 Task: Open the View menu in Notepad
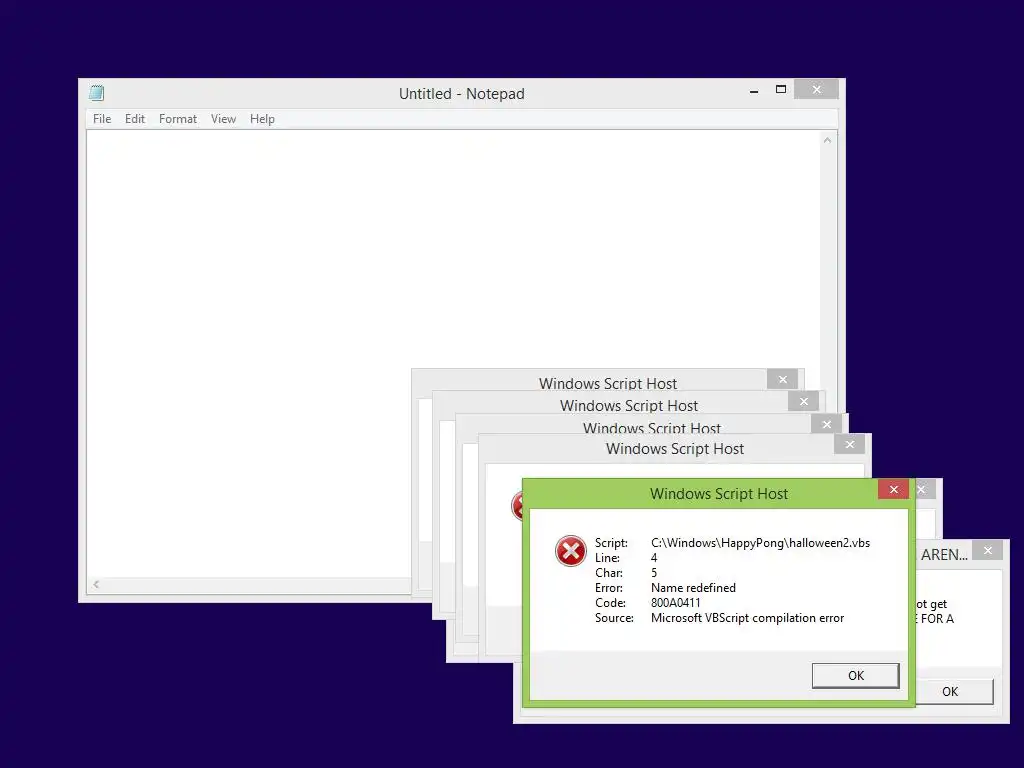[223, 119]
